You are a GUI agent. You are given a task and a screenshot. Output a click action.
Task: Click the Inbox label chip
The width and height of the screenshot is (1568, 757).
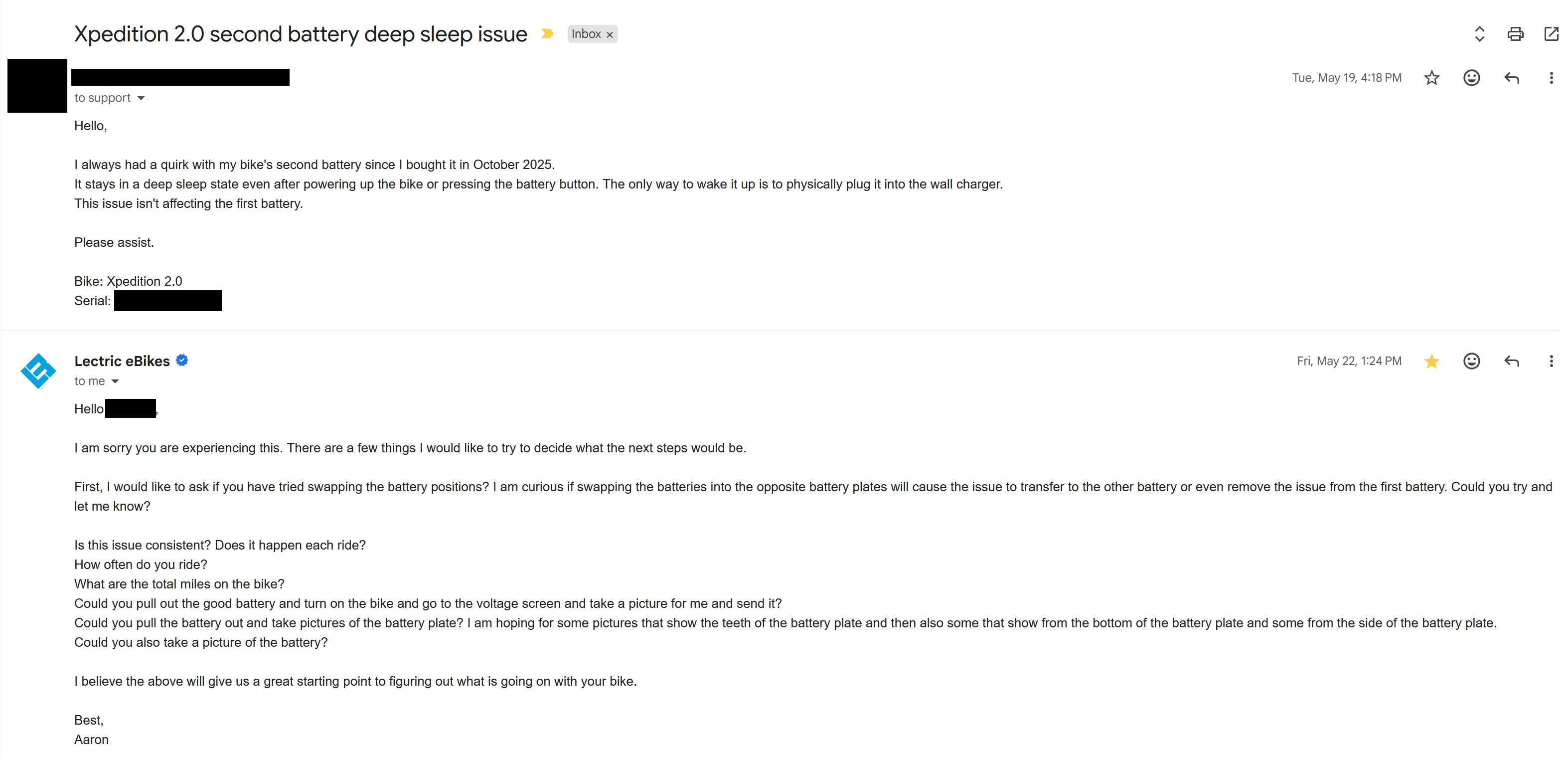tap(586, 34)
